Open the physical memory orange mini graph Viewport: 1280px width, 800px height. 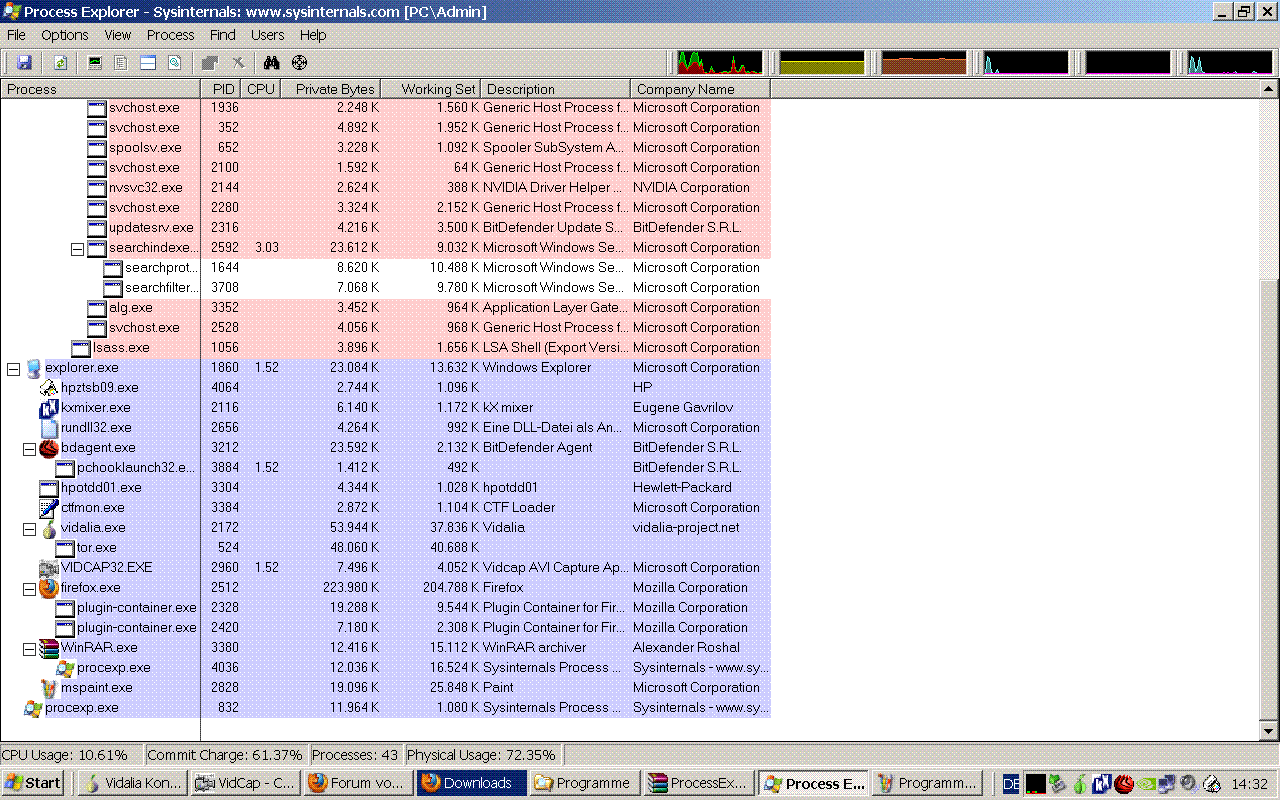pos(924,63)
